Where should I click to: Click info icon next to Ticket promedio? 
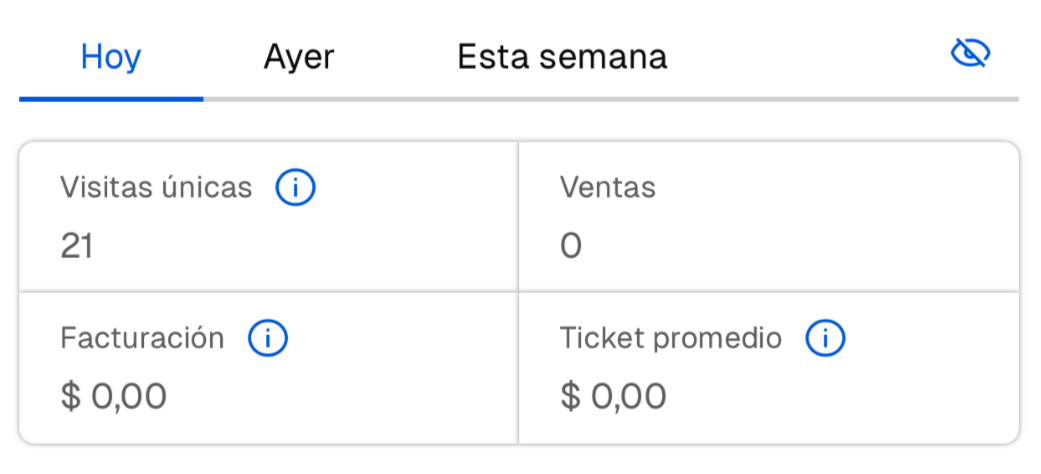click(x=826, y=339)
